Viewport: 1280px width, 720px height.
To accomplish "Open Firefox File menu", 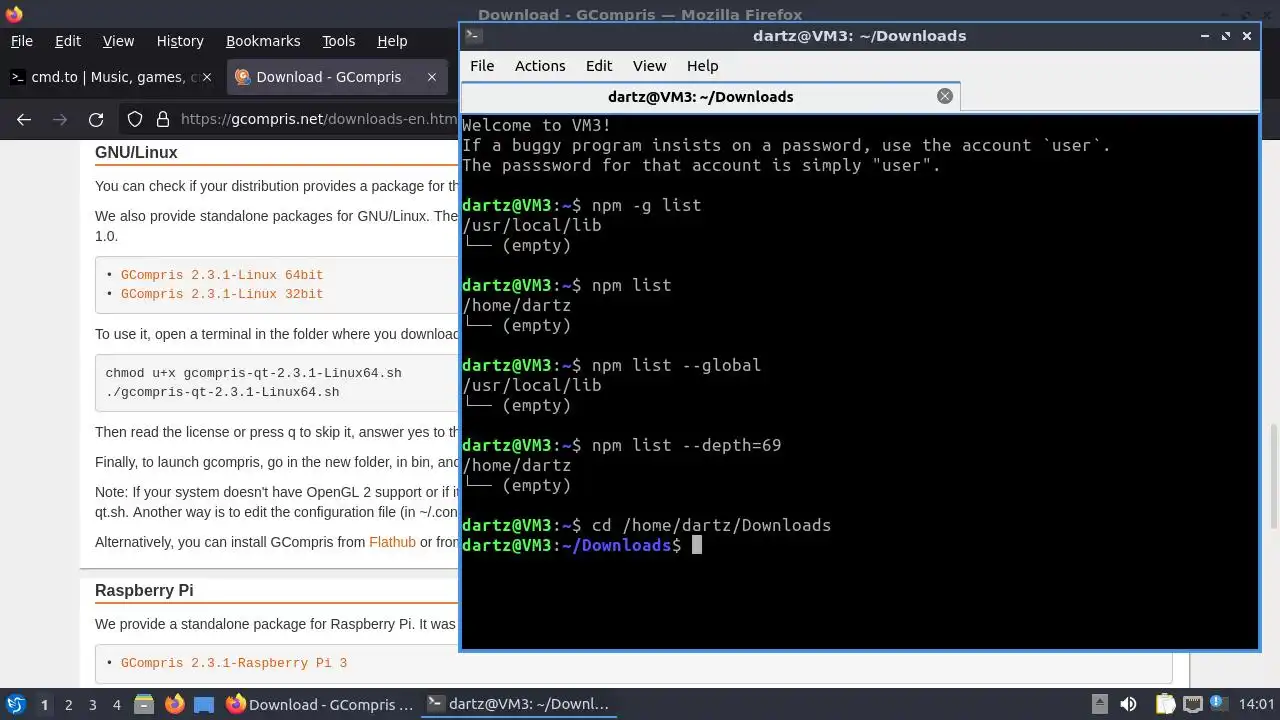I will coord(21,41).
